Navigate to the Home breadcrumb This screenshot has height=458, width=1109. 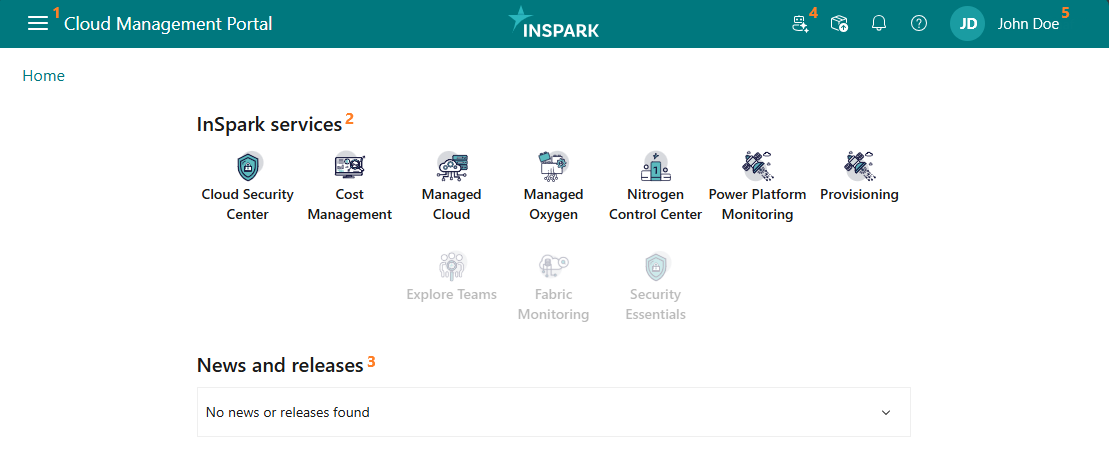(x=43, y=76)
